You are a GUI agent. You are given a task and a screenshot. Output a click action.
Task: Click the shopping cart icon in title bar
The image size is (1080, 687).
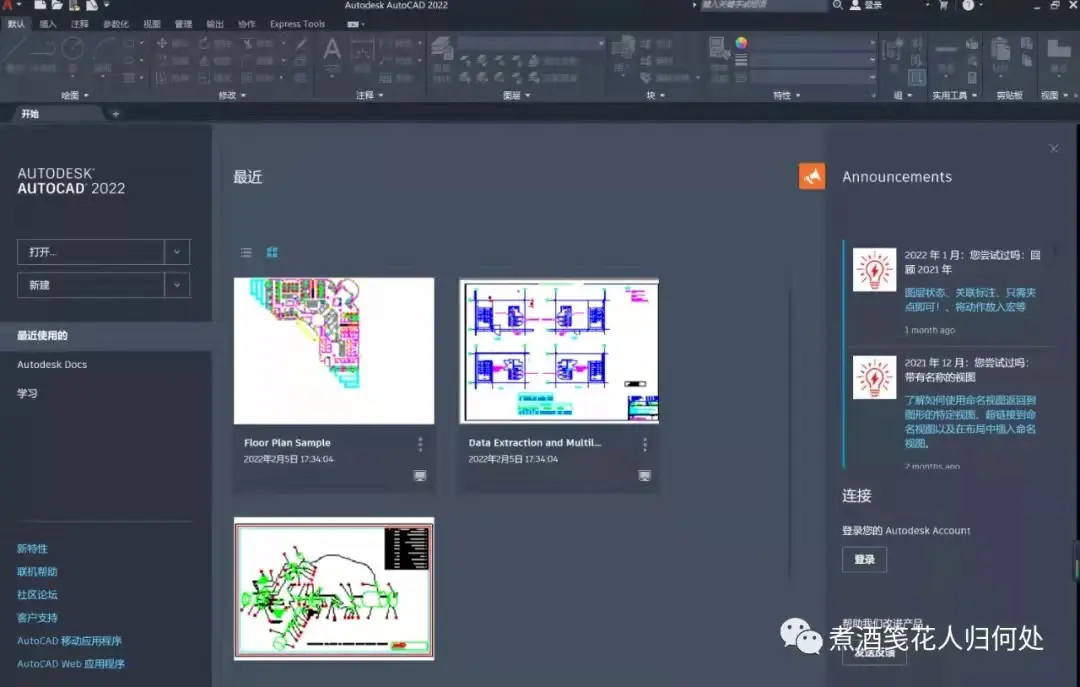pyautogui.click(x=943, y=5)
